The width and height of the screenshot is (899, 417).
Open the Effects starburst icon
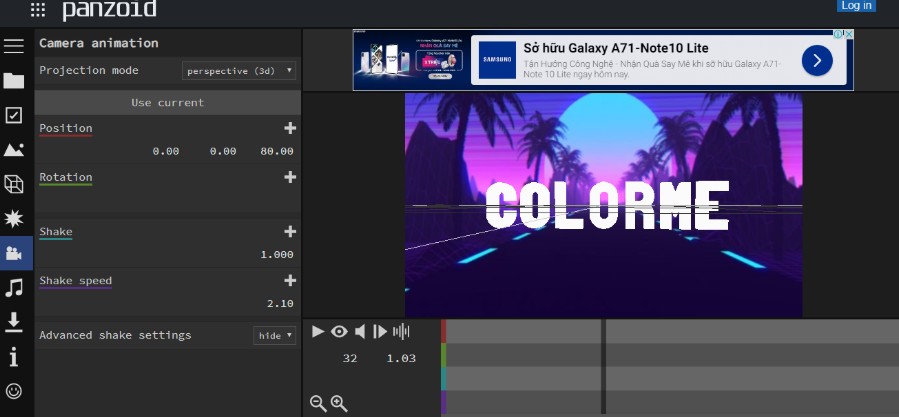click(x=14, y=219)
